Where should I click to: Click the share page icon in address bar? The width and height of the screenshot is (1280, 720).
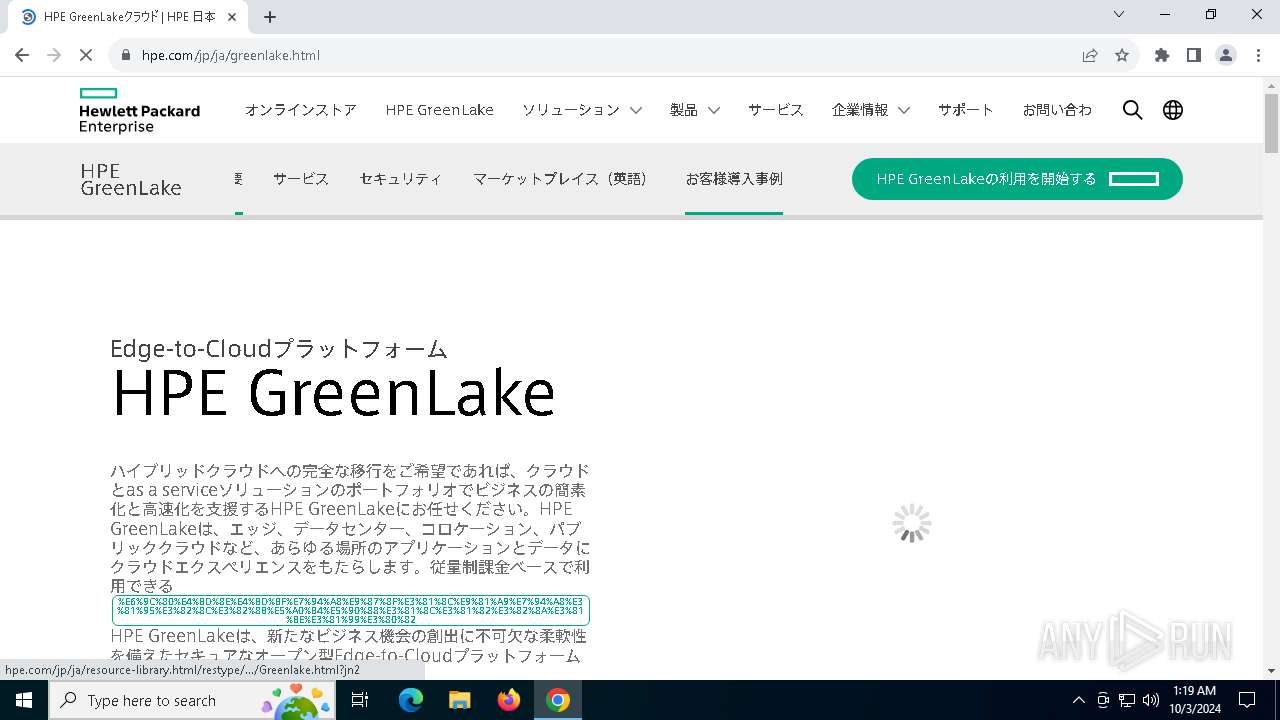point(1090,55)
